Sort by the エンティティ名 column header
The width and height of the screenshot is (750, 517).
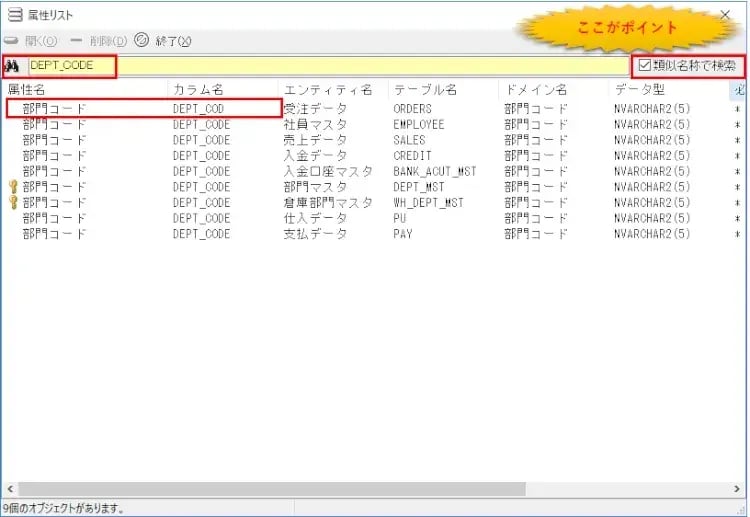point(327,90)
